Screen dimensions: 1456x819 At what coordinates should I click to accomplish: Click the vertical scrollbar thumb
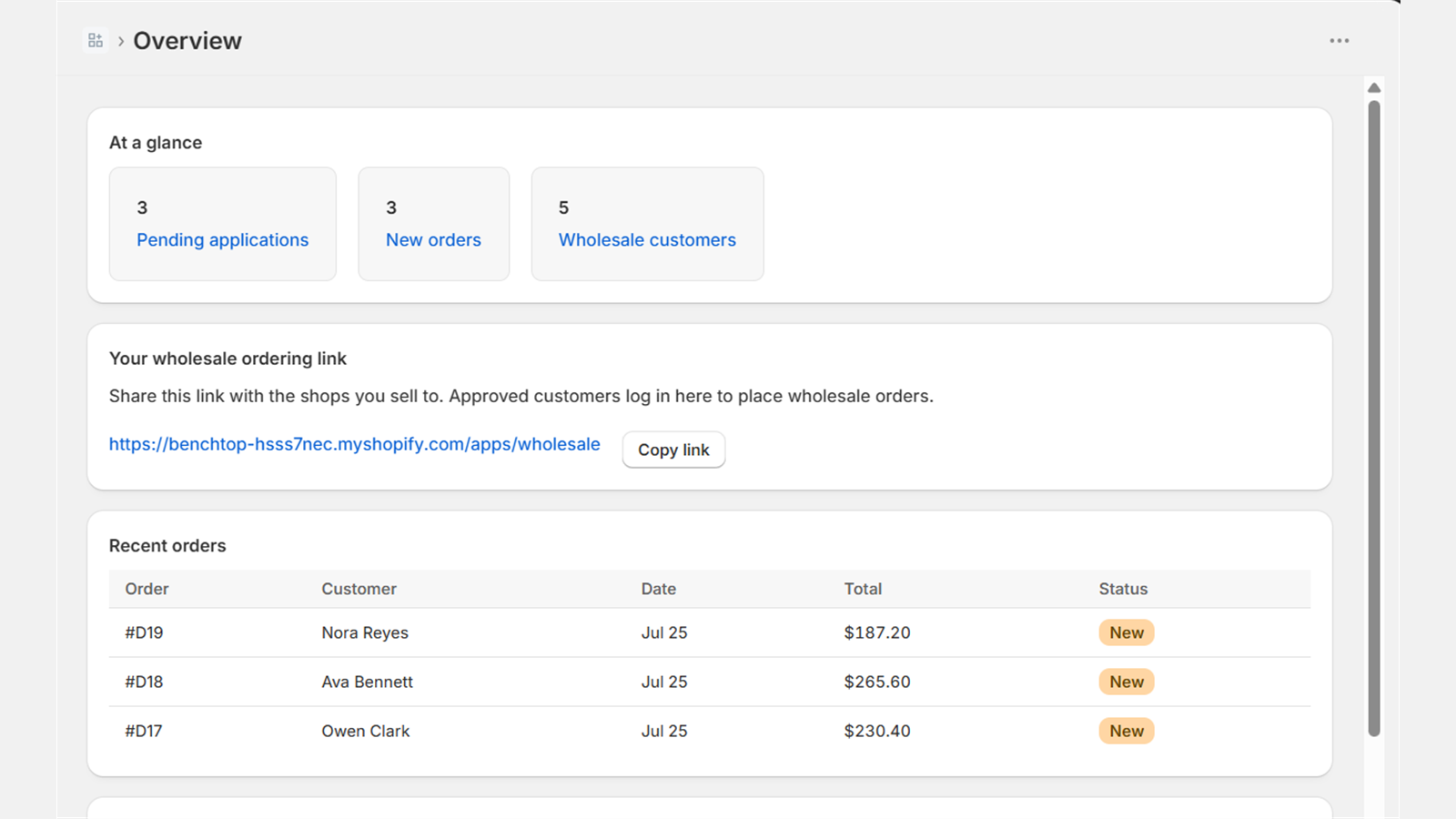tap(1374, 419)
